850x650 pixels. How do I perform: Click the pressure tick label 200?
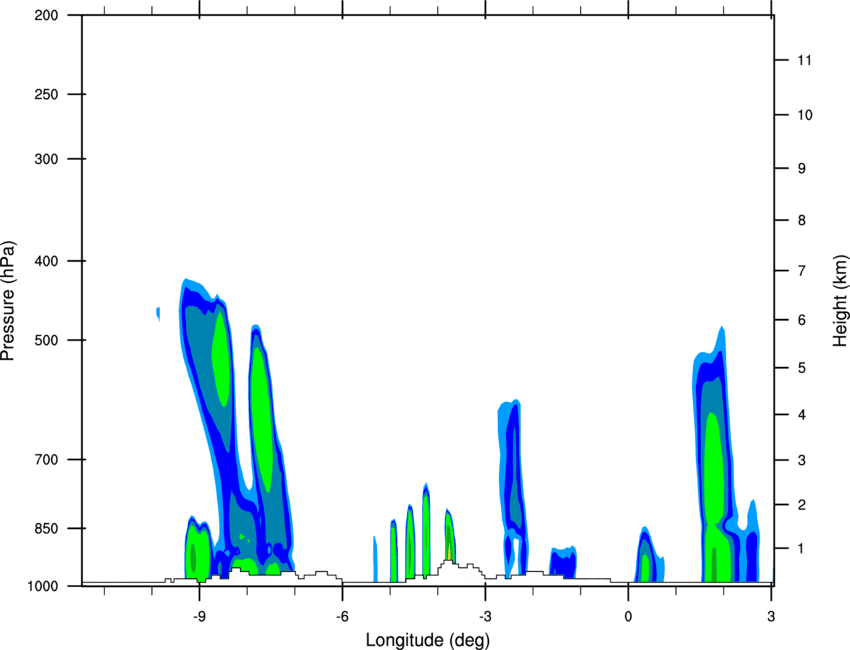coord(46,15)
